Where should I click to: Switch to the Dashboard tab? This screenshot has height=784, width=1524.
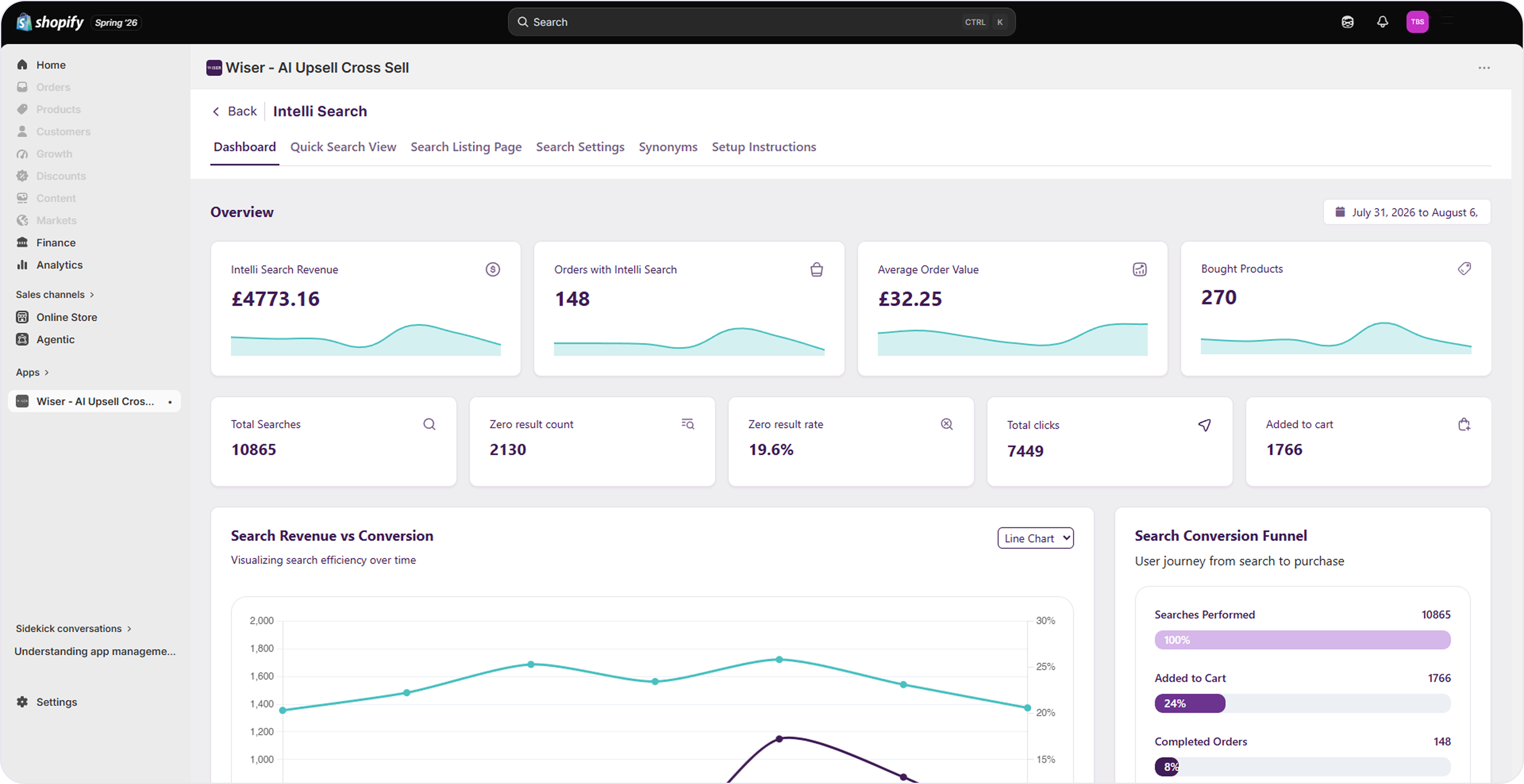pyautogui.click(x=244, y=147)
